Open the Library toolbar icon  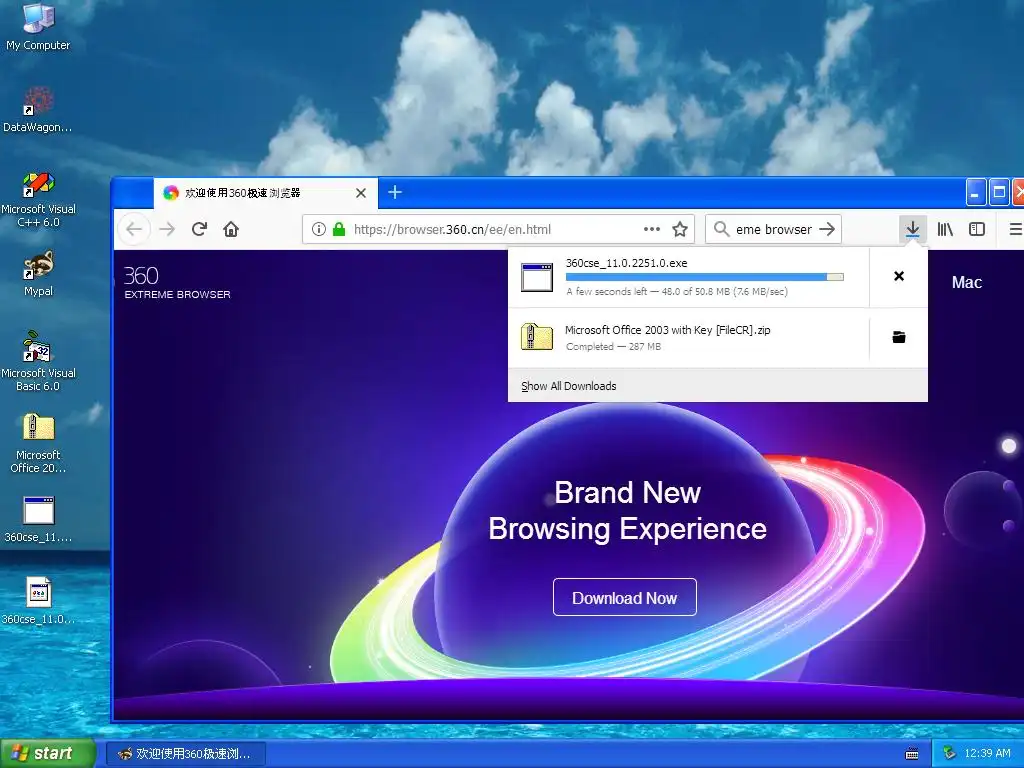pos(945,229)
